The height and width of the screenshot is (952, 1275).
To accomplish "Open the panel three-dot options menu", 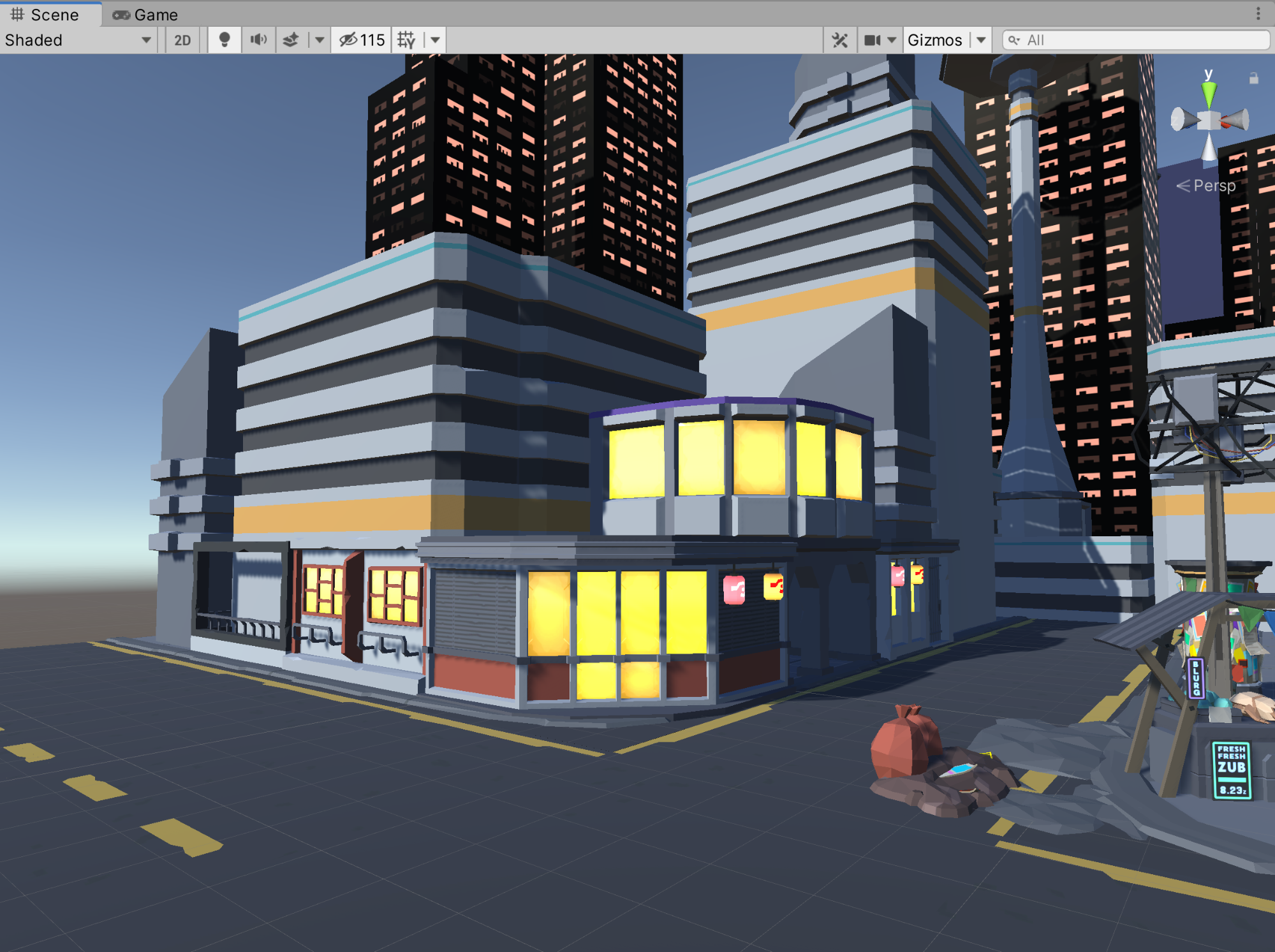I will [1258, 13].
